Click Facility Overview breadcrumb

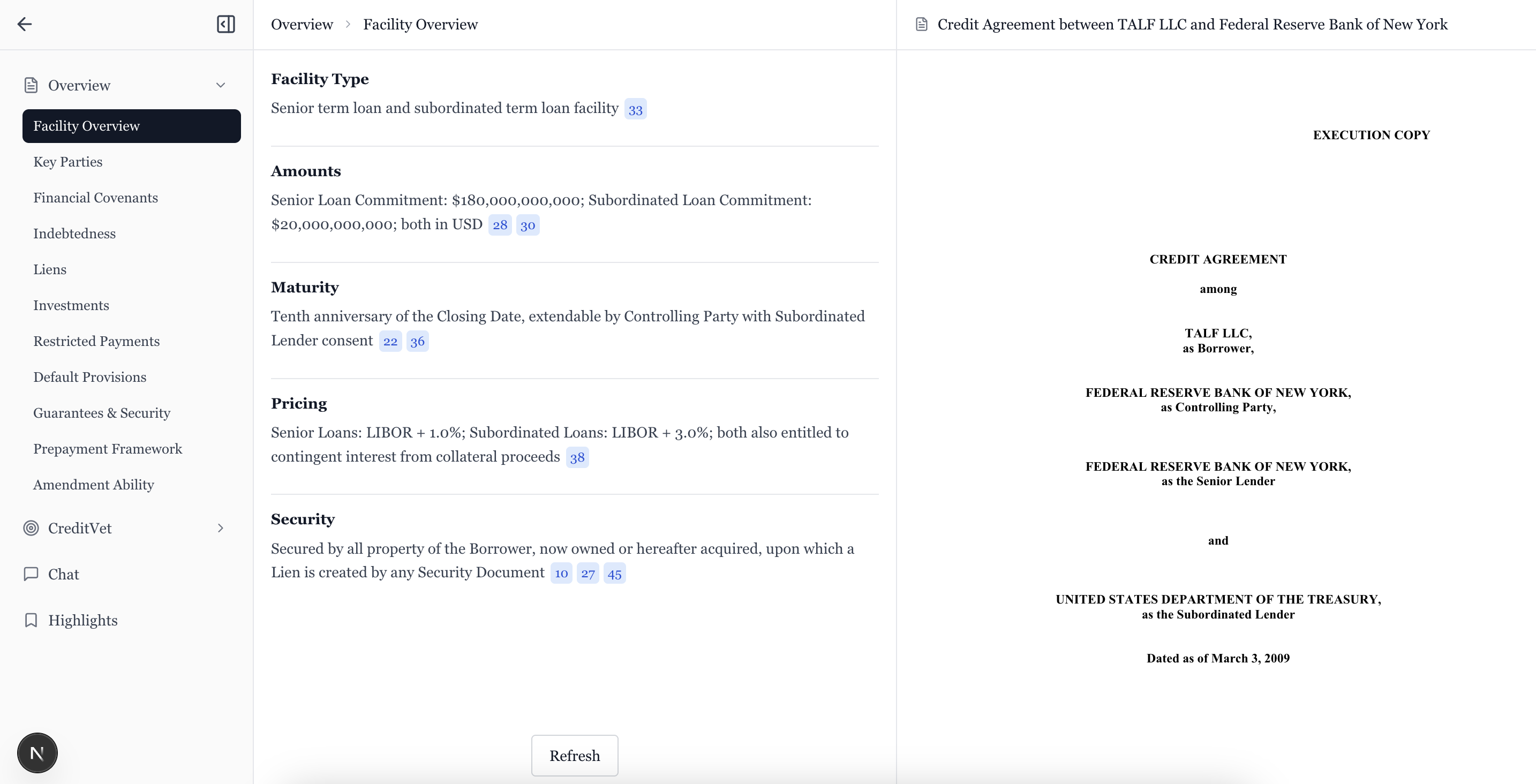pos(420,25)
